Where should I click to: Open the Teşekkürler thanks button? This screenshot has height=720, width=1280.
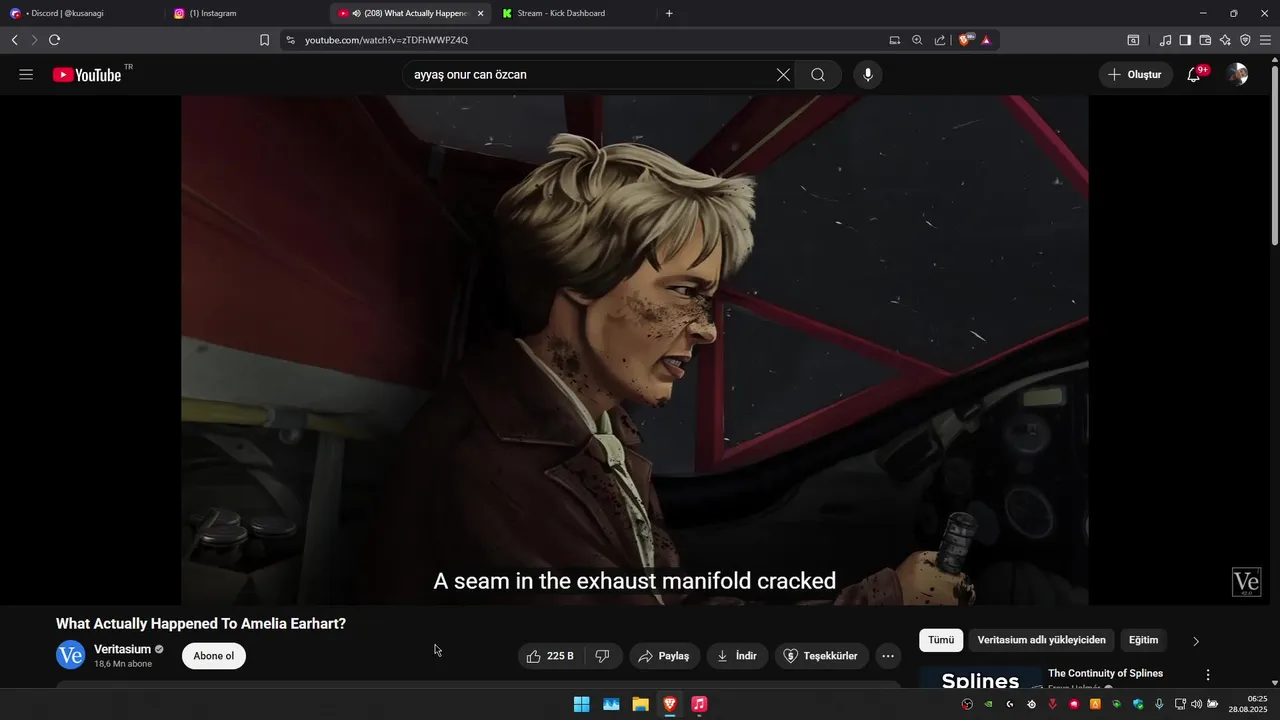coord(821,656)
